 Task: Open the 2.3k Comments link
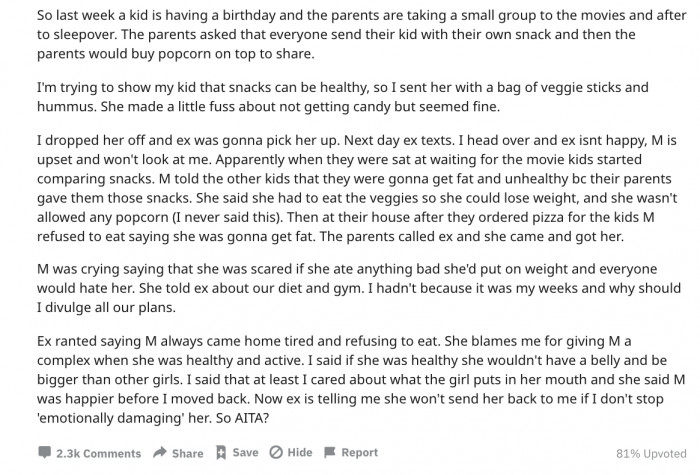(98, 453)
